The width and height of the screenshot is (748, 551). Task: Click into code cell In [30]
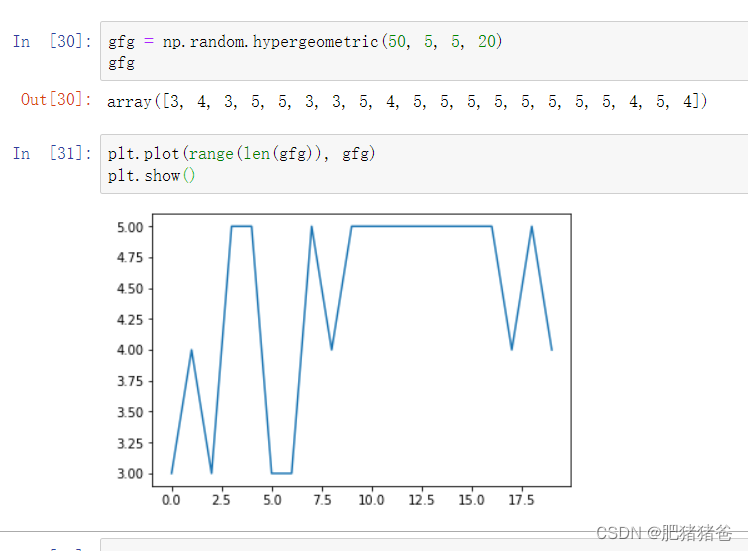tap(424, 51)
